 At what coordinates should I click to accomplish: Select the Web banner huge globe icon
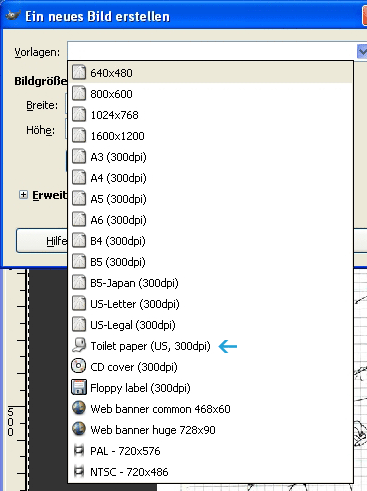point(79,429)
